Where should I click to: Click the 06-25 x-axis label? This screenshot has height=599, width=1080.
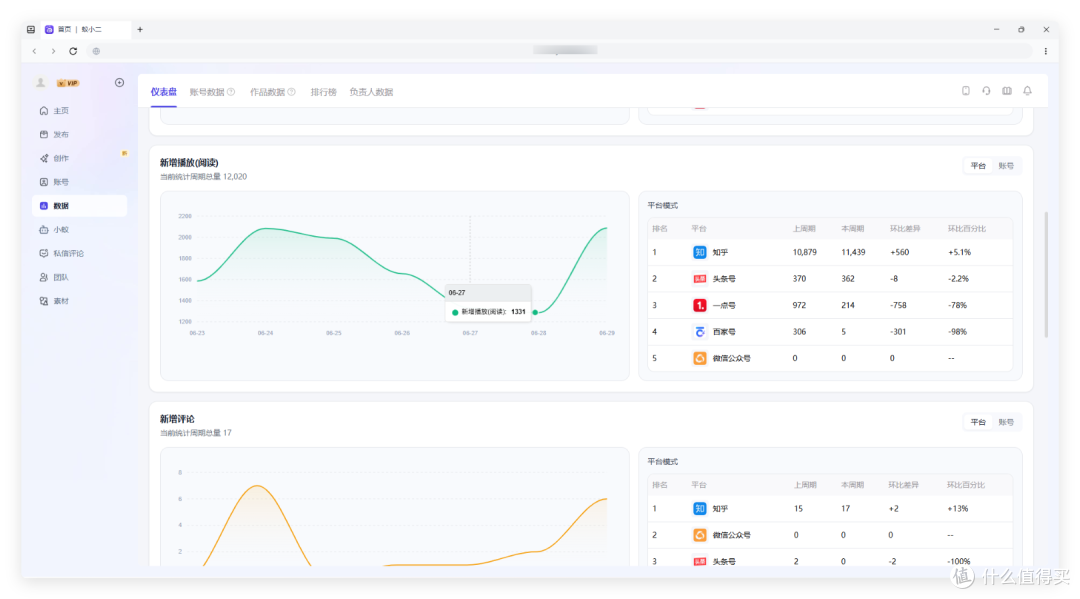tap(333, 333)
